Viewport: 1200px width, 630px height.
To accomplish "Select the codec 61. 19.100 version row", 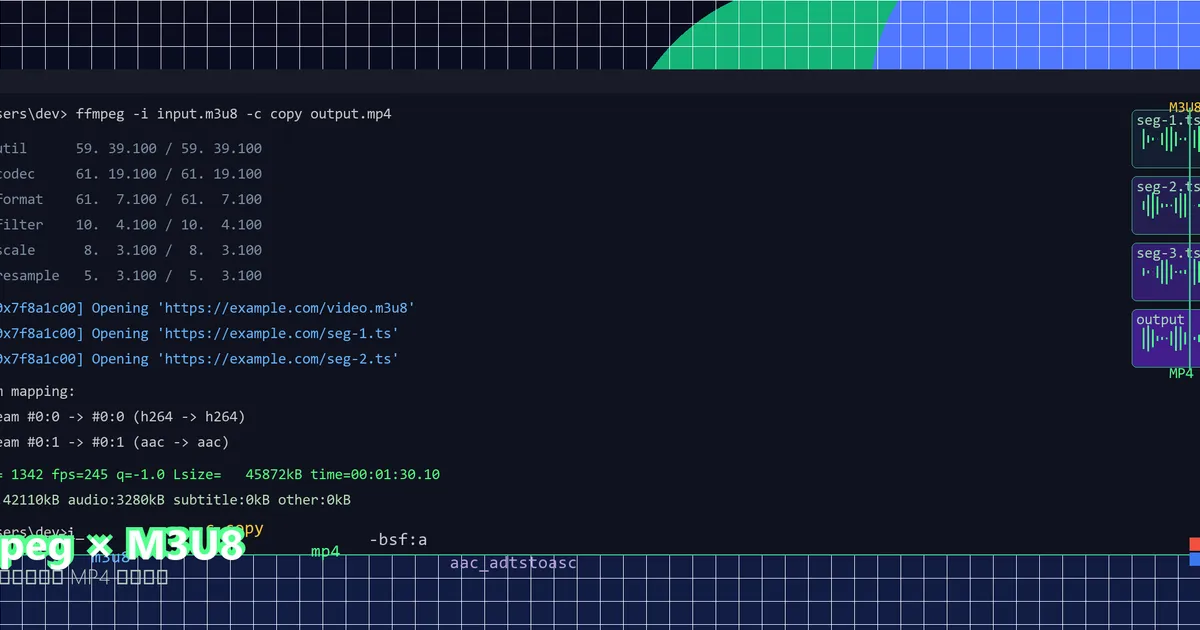I will (131, 173).
